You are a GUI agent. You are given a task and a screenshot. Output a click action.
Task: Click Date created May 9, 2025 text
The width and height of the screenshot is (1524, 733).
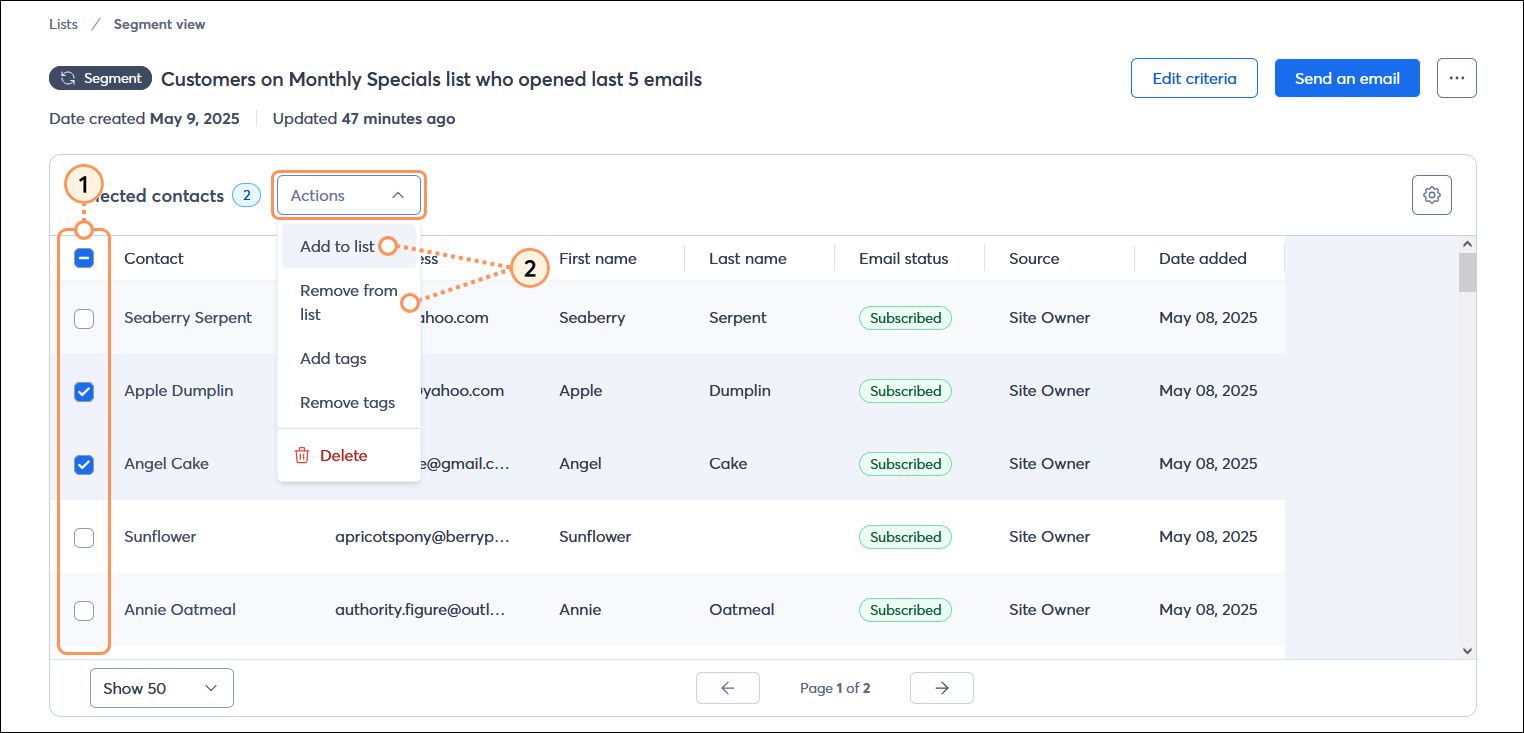tap(144, 119)
